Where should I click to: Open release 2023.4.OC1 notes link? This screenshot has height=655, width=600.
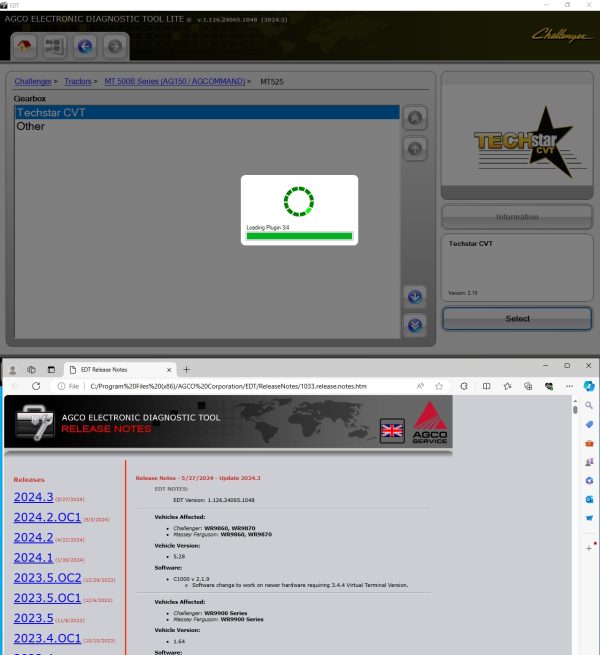pyautogui.click(x=47, y=638)
